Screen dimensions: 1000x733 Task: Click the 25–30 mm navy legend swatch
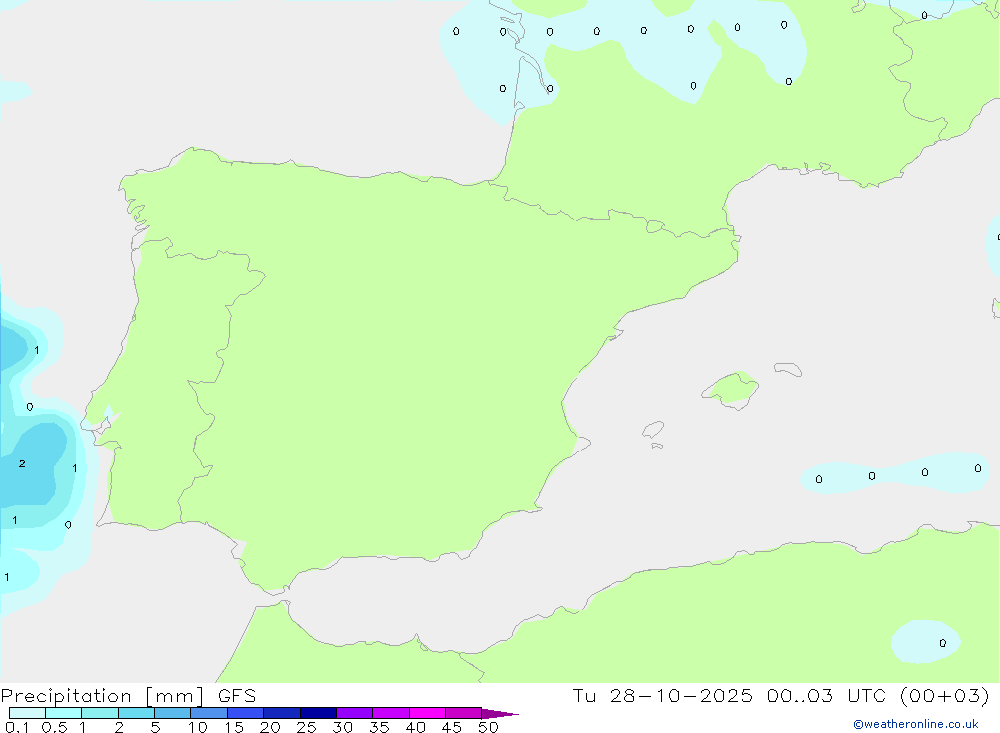pos(318,713)
